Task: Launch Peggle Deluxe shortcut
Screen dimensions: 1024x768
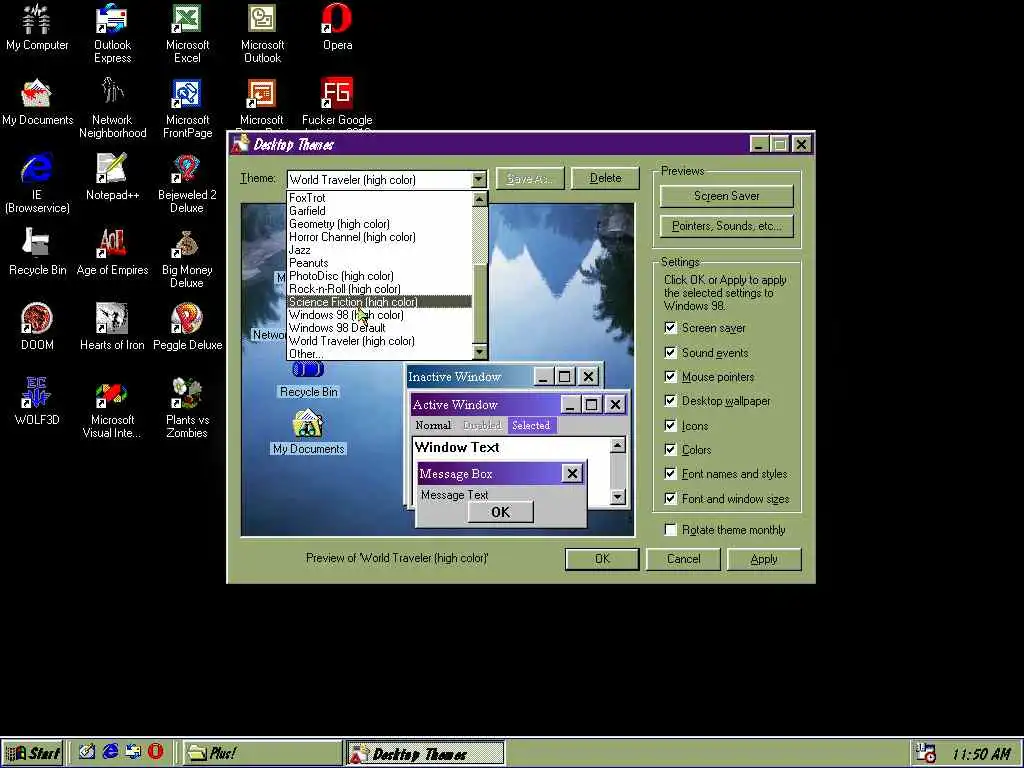Action: coord(187,327)
